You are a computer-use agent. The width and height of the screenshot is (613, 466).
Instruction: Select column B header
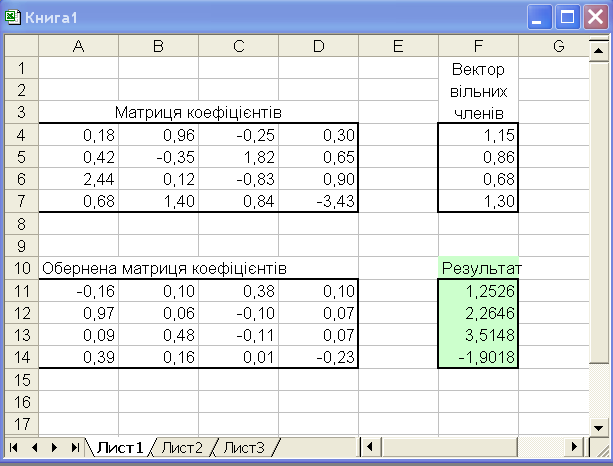(x=158, y=46)
